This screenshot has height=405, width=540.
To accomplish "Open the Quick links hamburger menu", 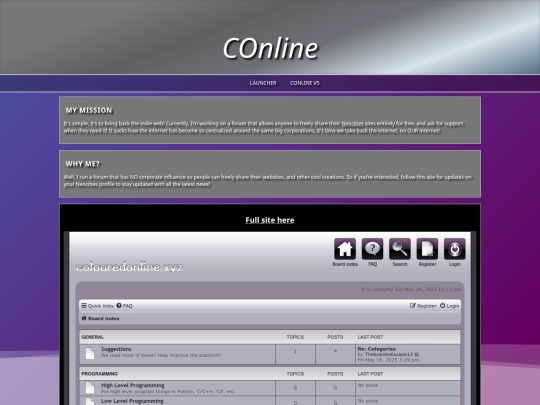I will click(97, 306).
